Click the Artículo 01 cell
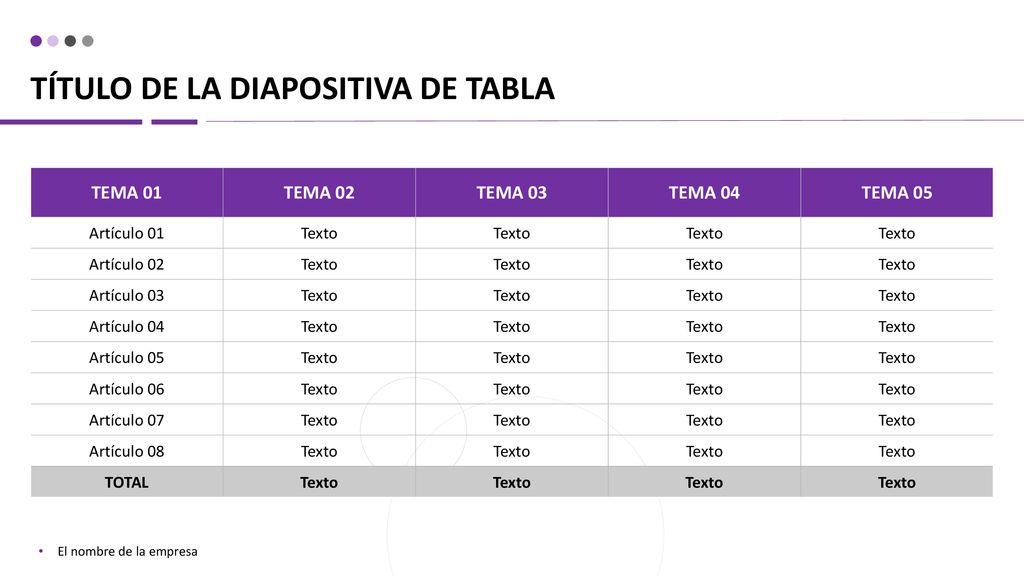This screenshot has height=576, width=1024. tap(127, 233)
